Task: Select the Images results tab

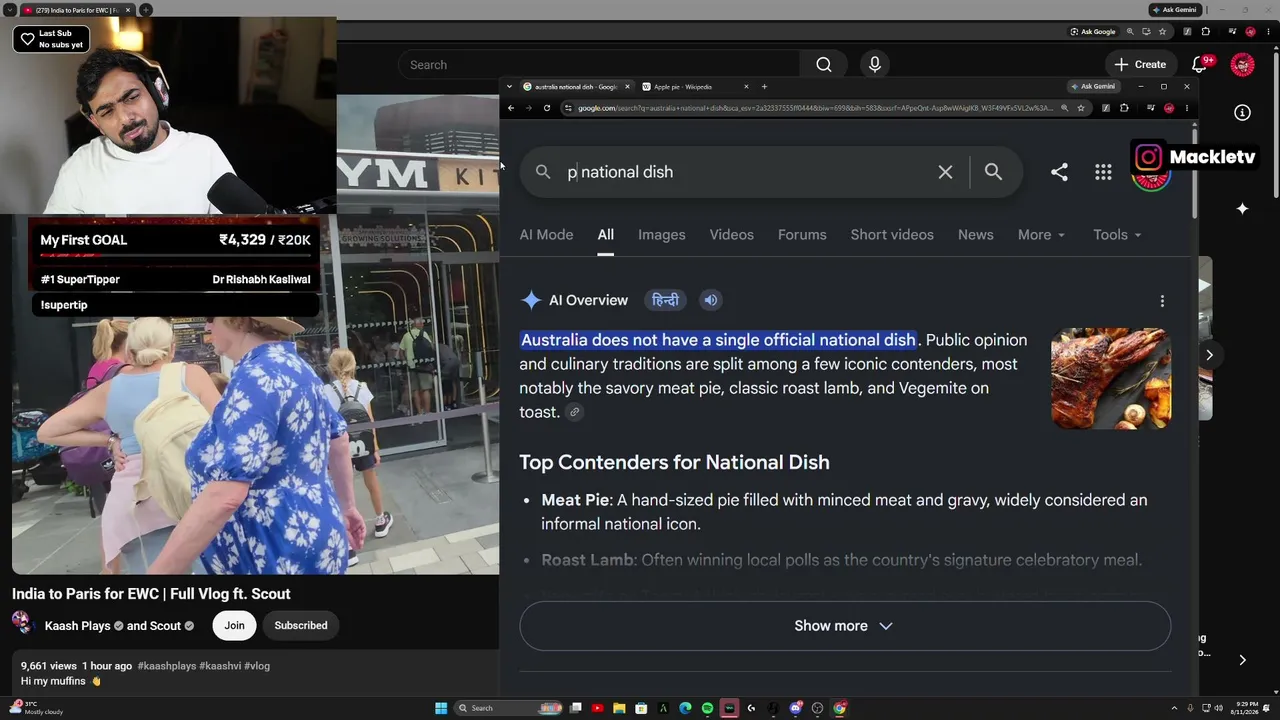Action: 662,235
